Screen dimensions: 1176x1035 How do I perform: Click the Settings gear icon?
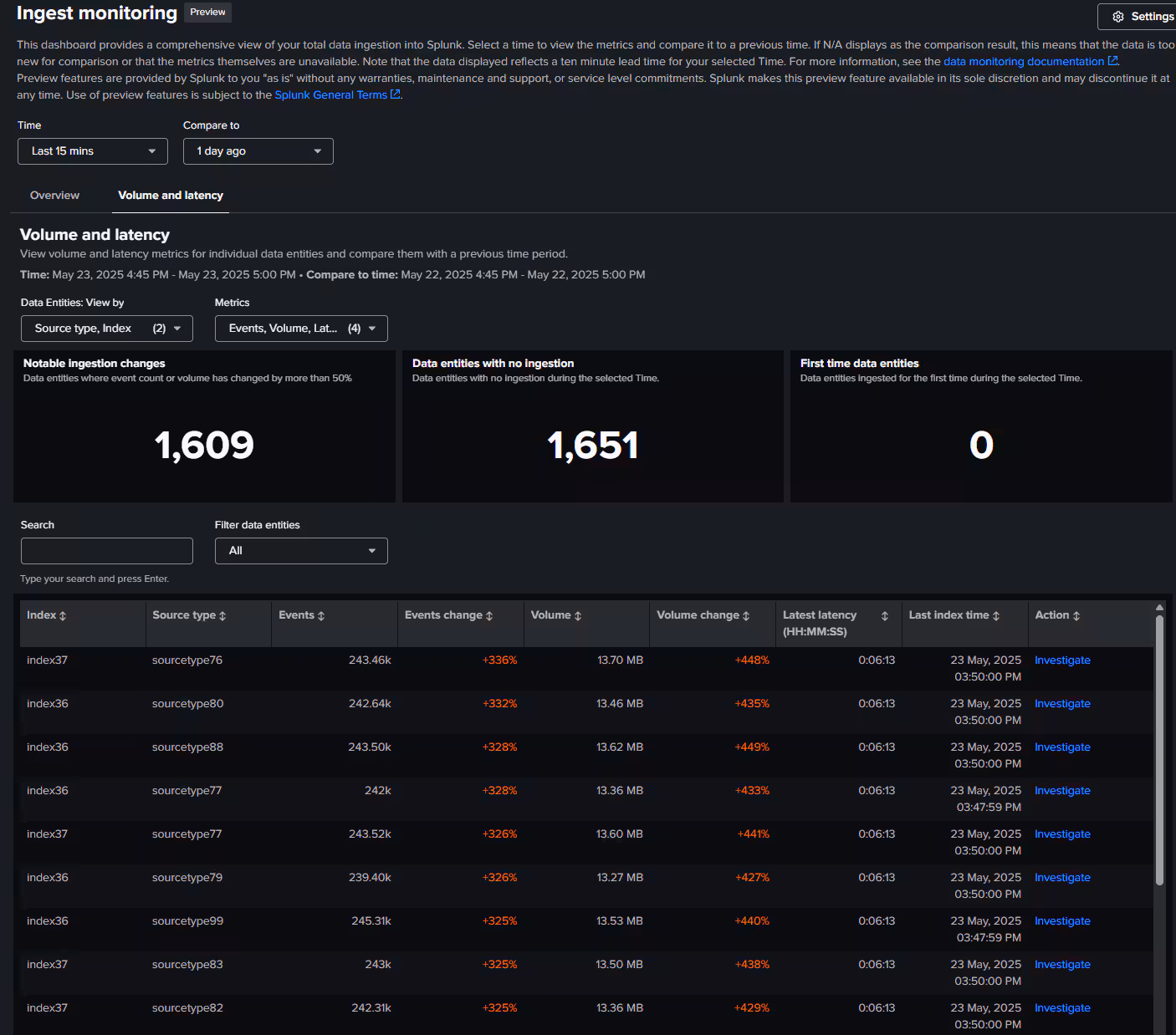pyautogui.click(x=1118, y=17)
